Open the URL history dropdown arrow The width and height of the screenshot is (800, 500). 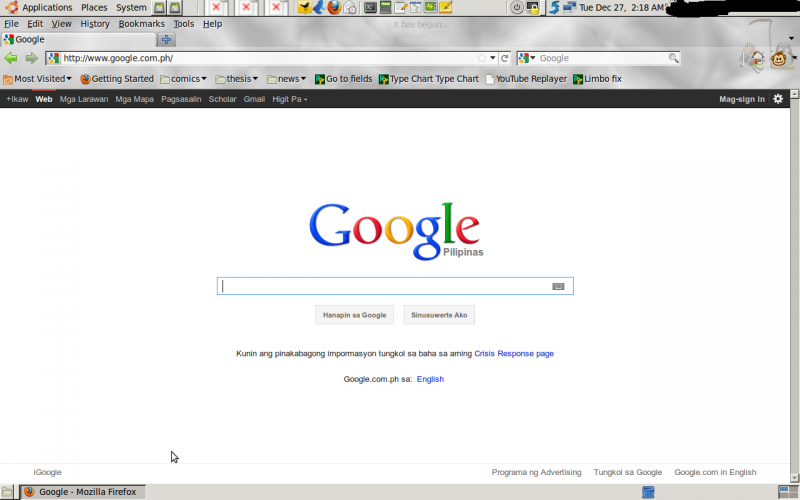pyautogui.click(x=493, y=58)
